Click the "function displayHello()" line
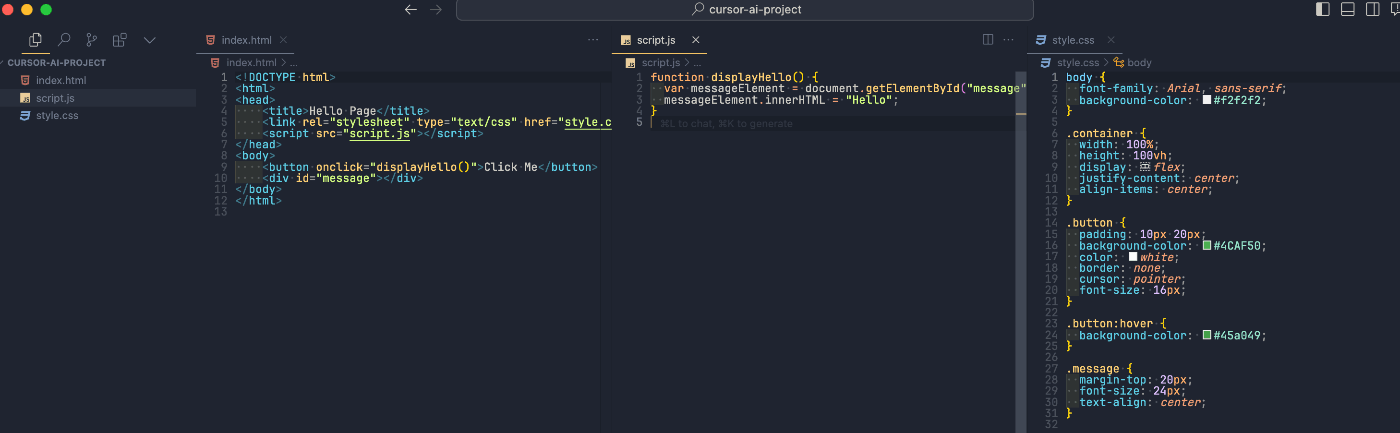Image resolution: width=1400 pixels, height=433 pixels. [x=734, y=77]
